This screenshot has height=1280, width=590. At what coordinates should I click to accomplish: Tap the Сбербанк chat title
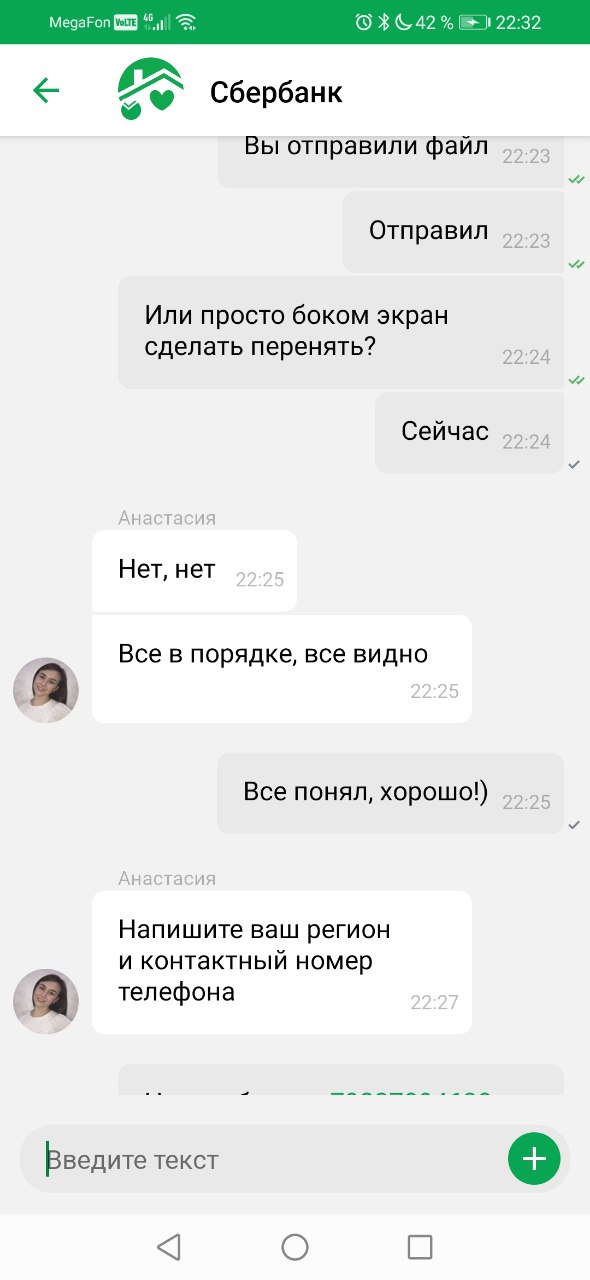coord(276,92)
